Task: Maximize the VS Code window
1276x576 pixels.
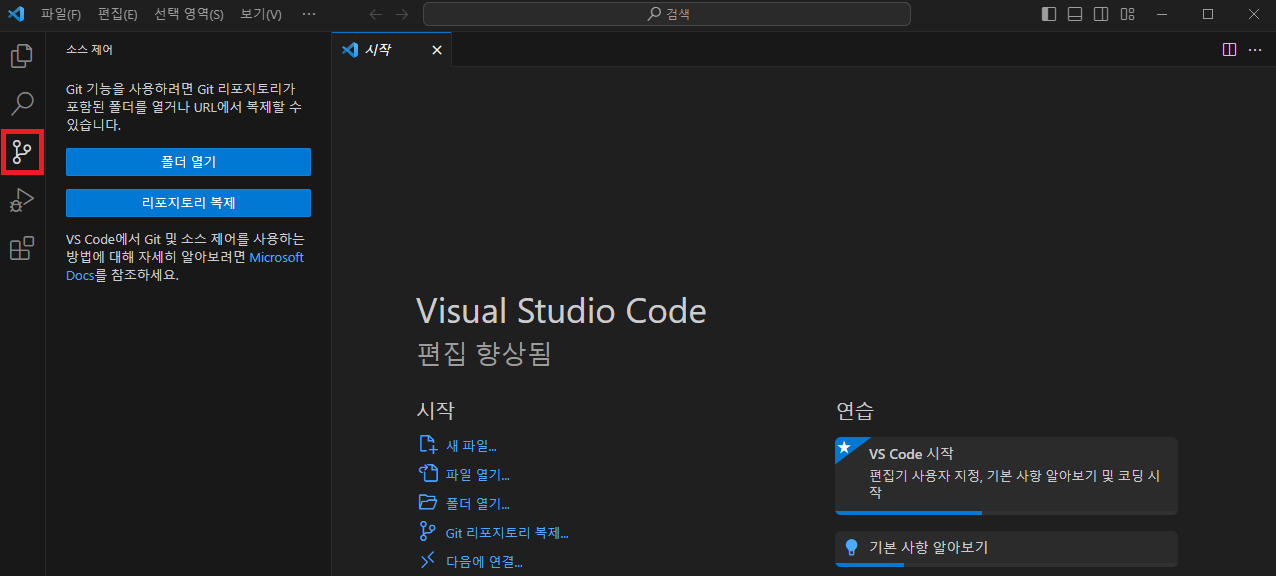Action: [x=1207, y=14]
